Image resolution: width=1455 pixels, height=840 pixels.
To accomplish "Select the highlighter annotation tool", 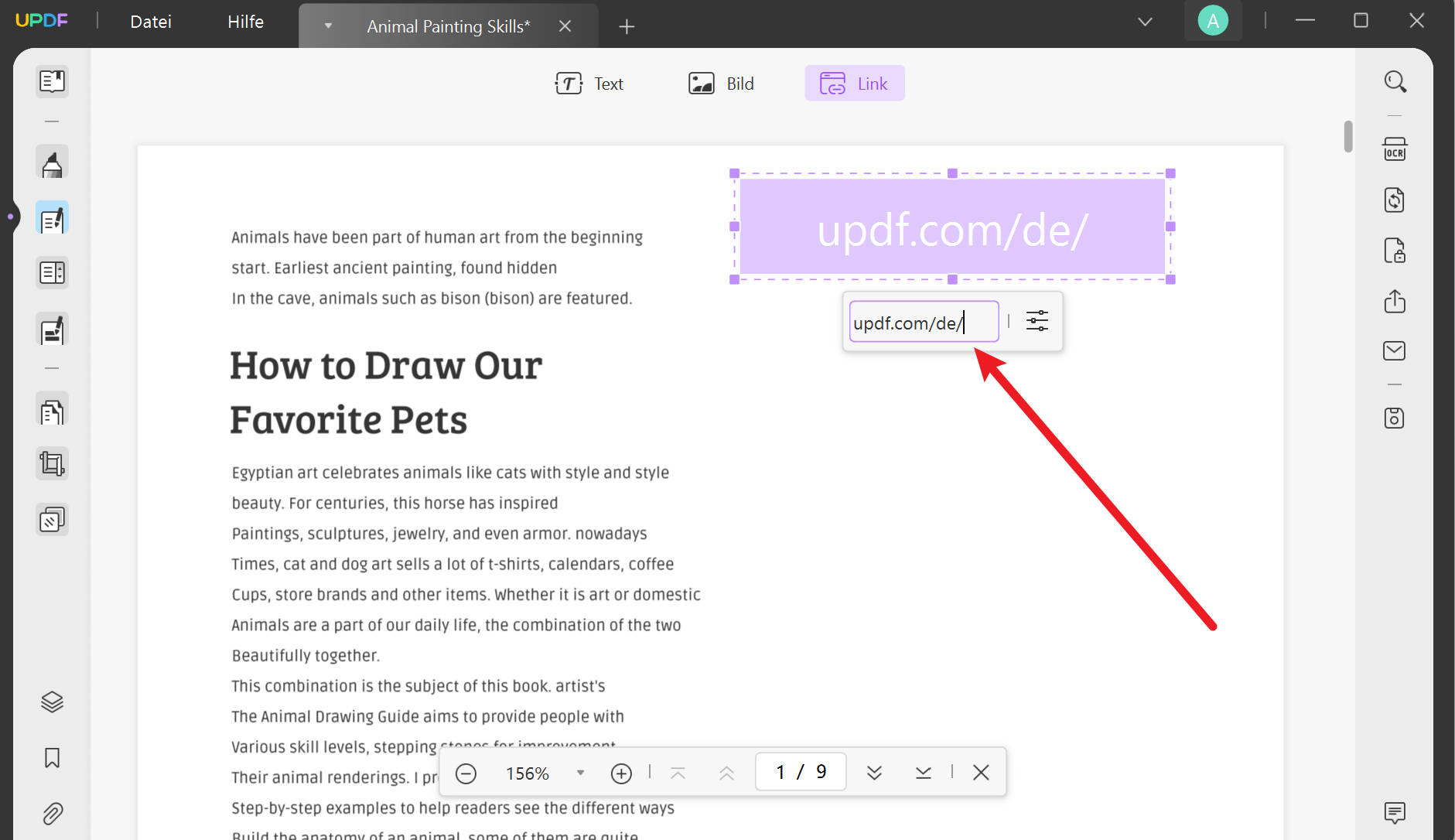I will 52,162.
